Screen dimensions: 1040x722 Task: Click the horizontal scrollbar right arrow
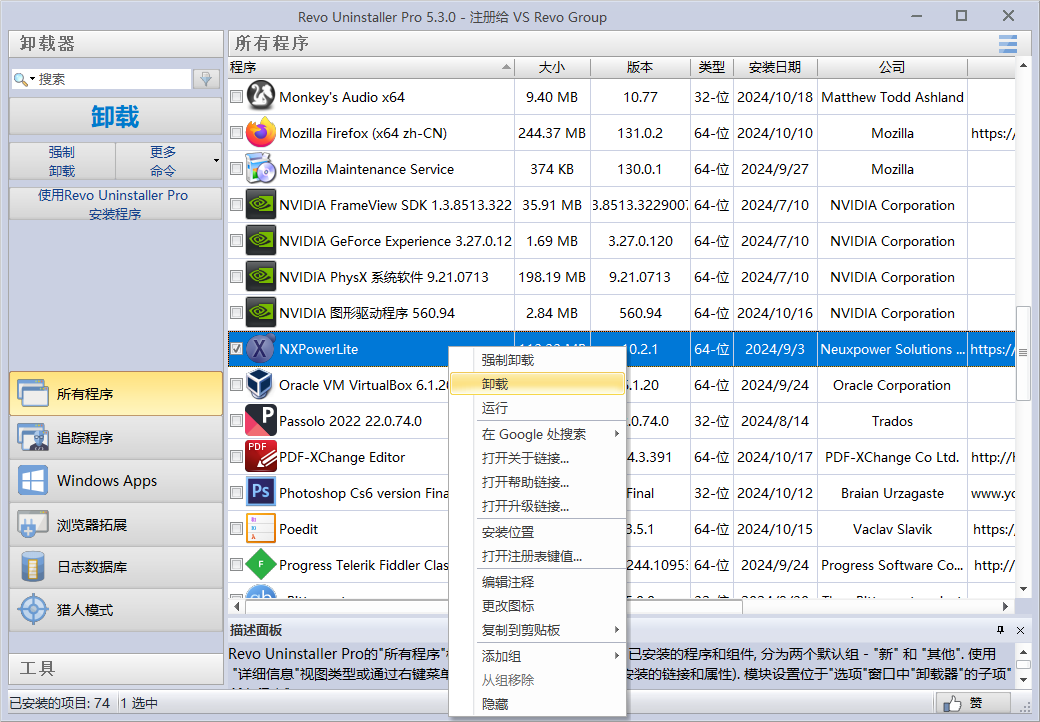(1006, 606)
